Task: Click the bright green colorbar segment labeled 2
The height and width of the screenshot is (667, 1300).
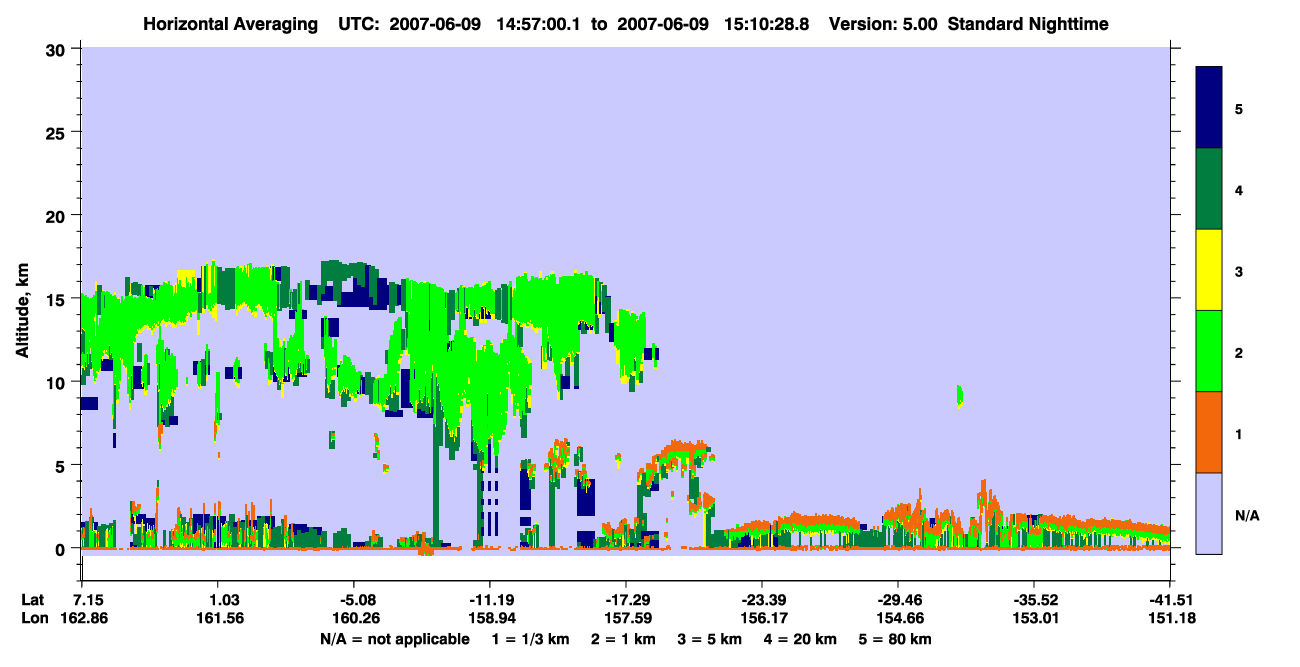Action: [1209, 351]
